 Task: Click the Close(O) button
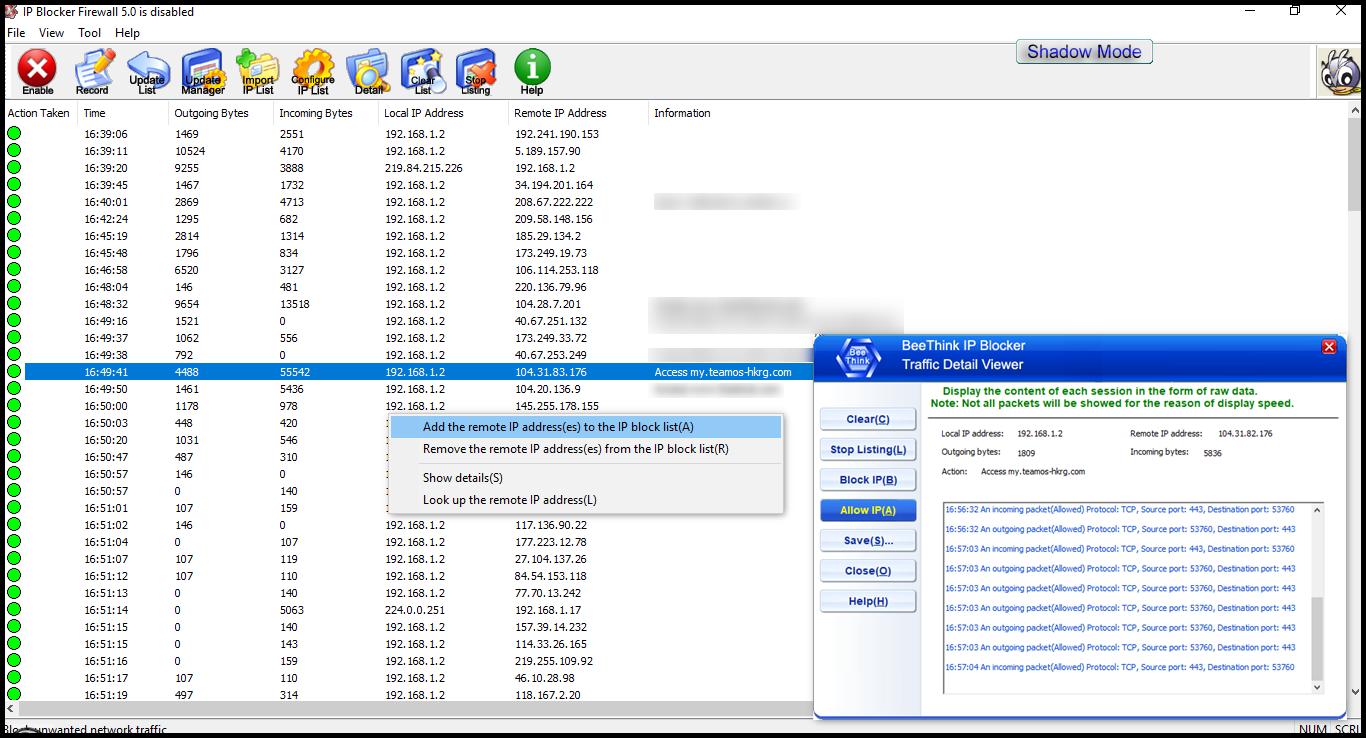pyautogui.click(x=868, y=571)
